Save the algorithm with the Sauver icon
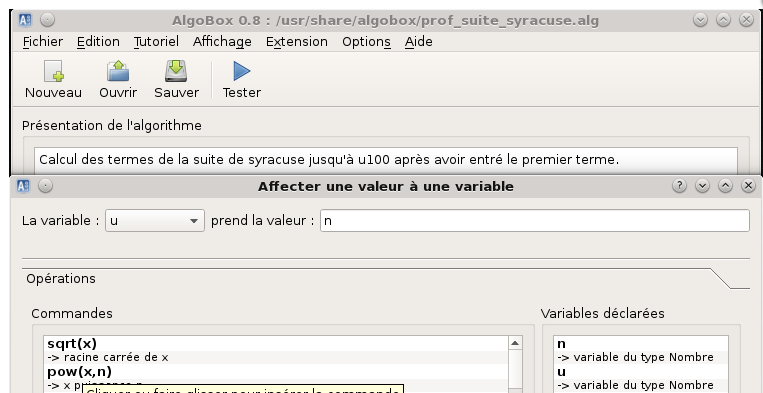Viewport: 763px width, 393px height. (x=176, y=71)
